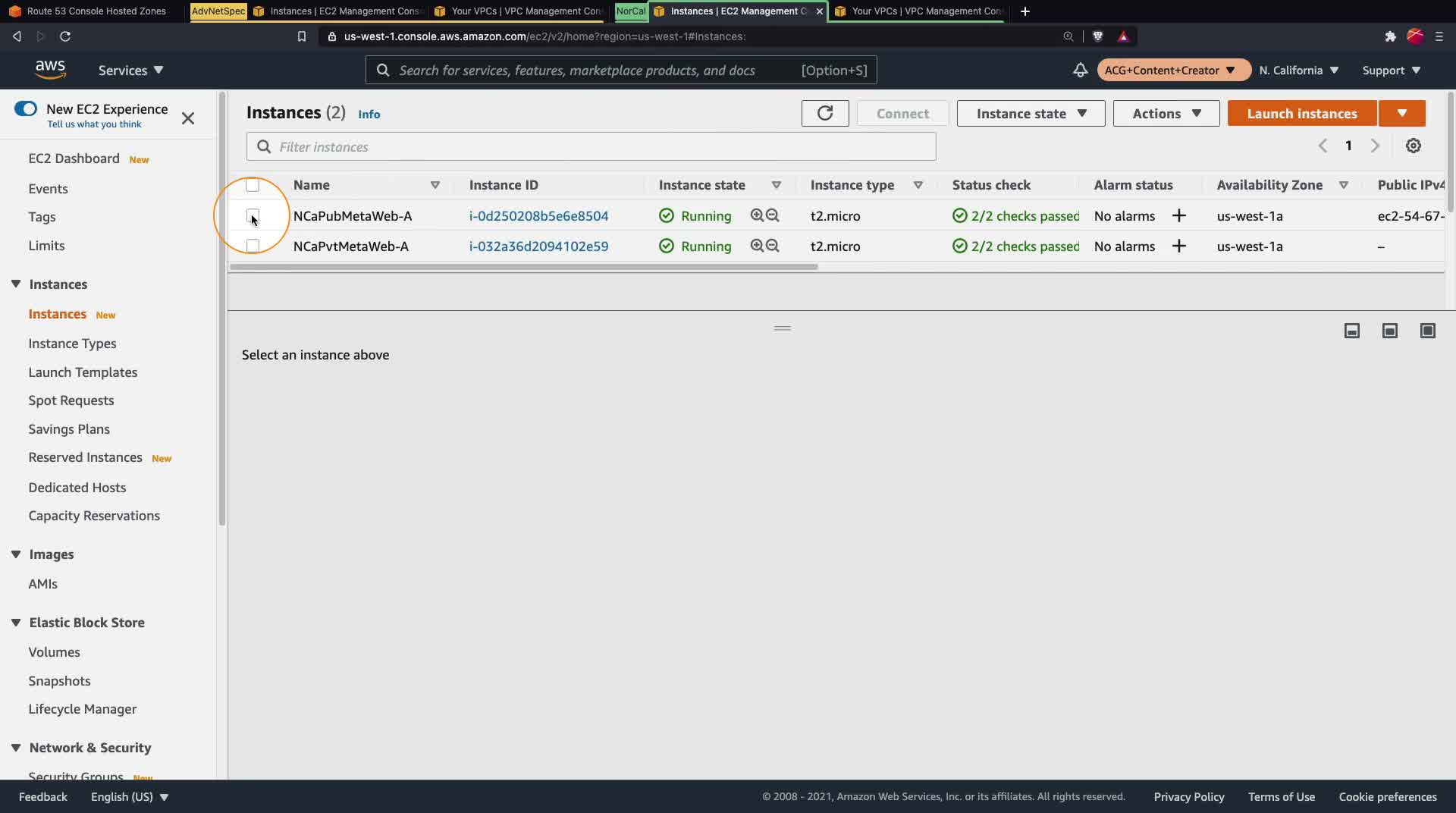Zoom out filter on NCaPubMetaWeb-A state
Image resolution: width=1456 pixels, height=813 pixels.
773,215
